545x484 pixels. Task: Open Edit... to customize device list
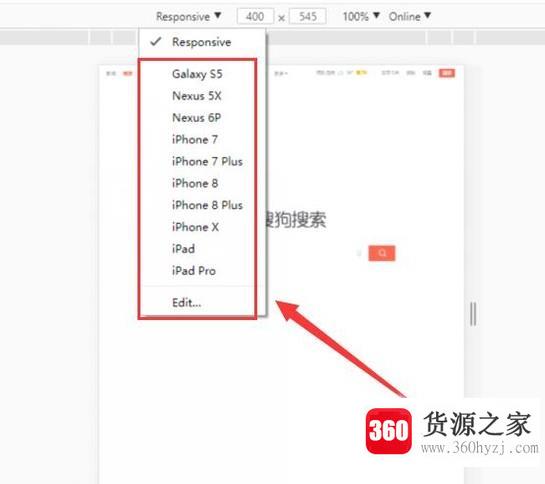[187, 303]
